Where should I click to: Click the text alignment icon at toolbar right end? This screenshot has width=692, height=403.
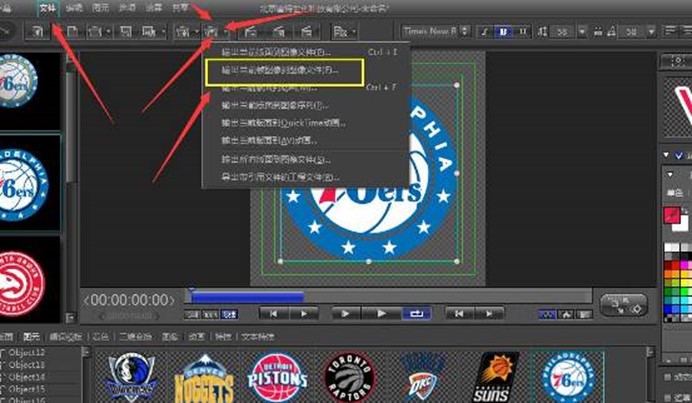[x=671, y=31]
